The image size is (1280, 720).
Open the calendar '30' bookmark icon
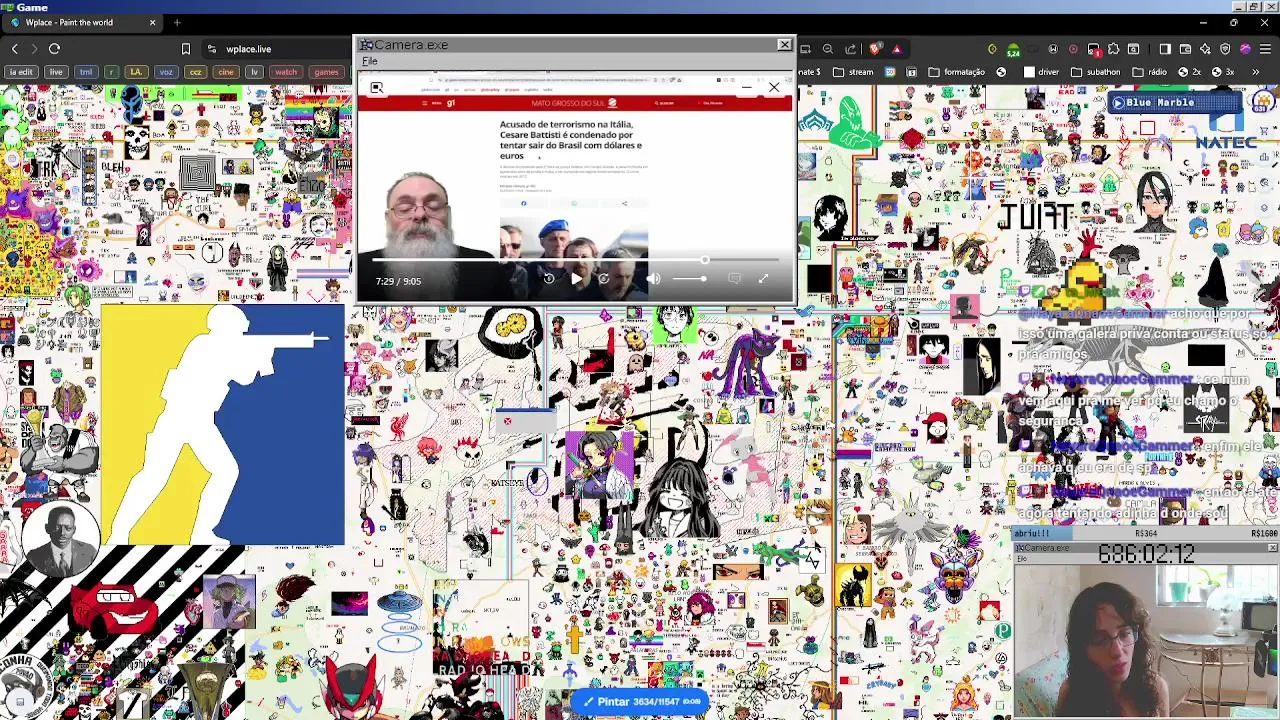(x=890, y=72)
